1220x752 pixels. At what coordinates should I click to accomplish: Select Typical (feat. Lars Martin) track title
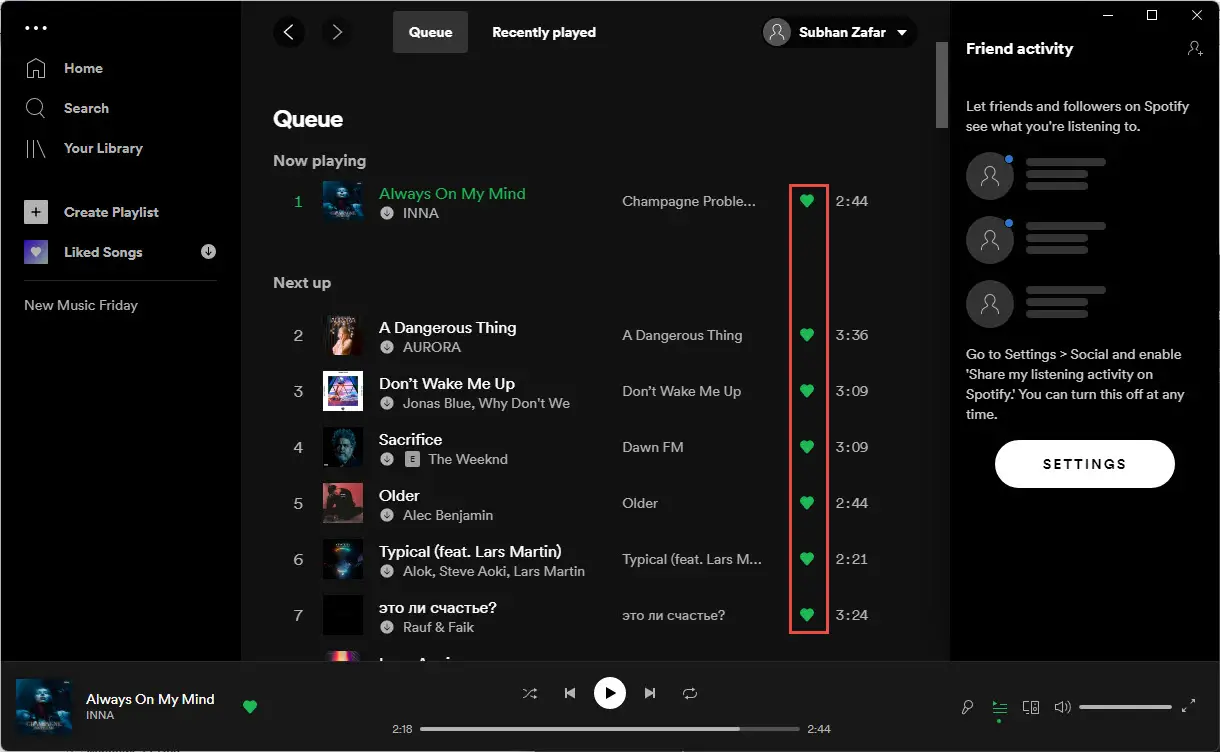click(x=470, y=551)
